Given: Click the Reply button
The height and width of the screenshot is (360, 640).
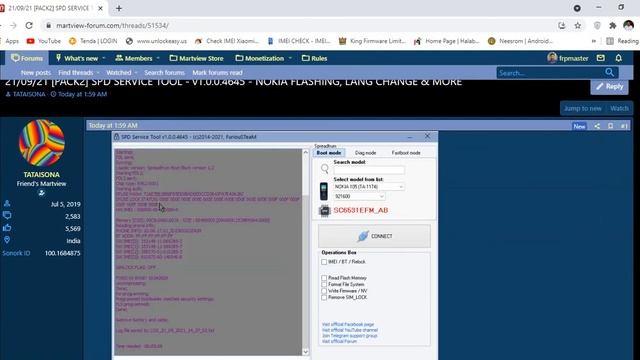Looking at the screenshot, I should [609, 87].
